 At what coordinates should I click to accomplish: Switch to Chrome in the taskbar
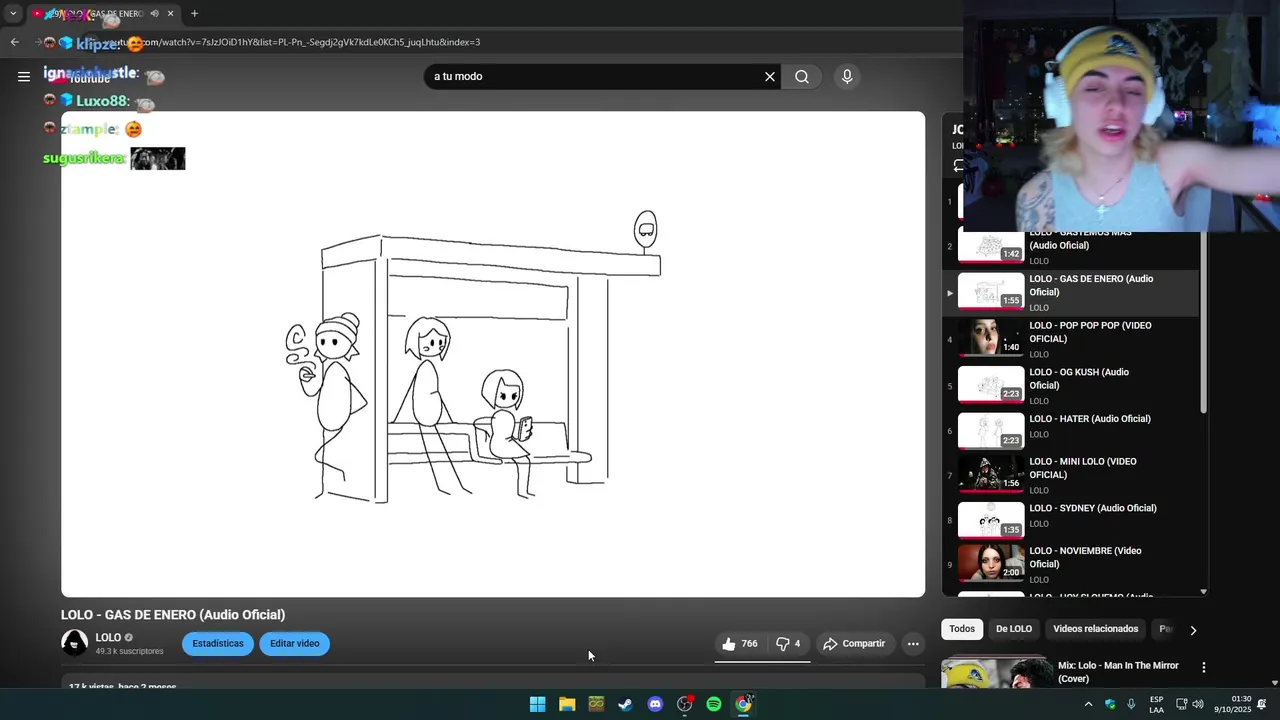pos(743,704)
